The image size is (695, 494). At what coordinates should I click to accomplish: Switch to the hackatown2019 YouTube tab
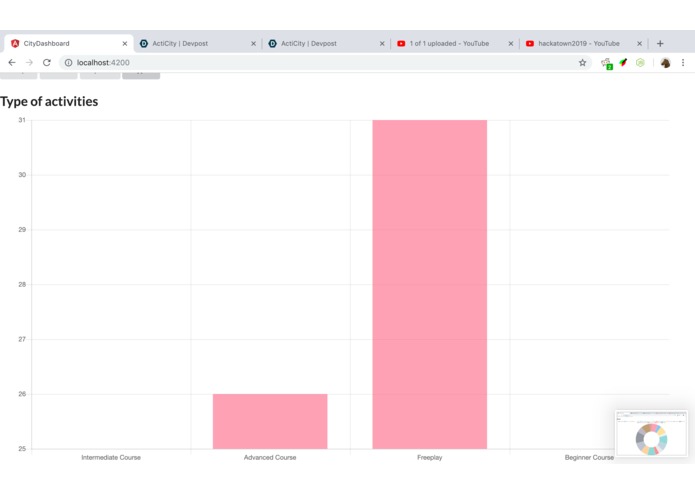[x=583, y=43]
